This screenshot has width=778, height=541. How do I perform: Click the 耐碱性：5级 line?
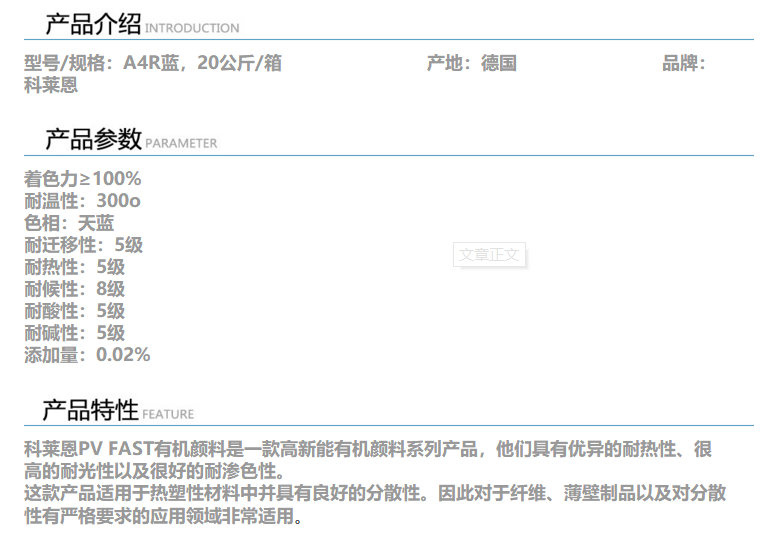coord(75,333)
